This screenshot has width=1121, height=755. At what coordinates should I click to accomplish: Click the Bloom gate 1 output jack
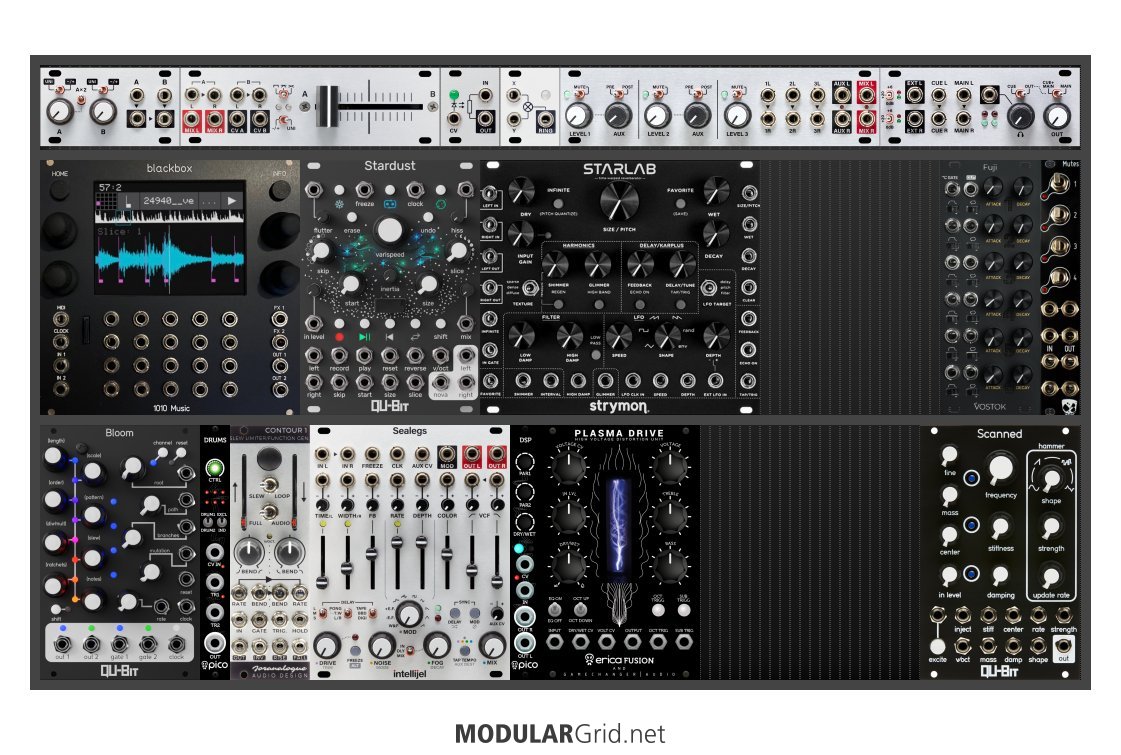point(119,644)
